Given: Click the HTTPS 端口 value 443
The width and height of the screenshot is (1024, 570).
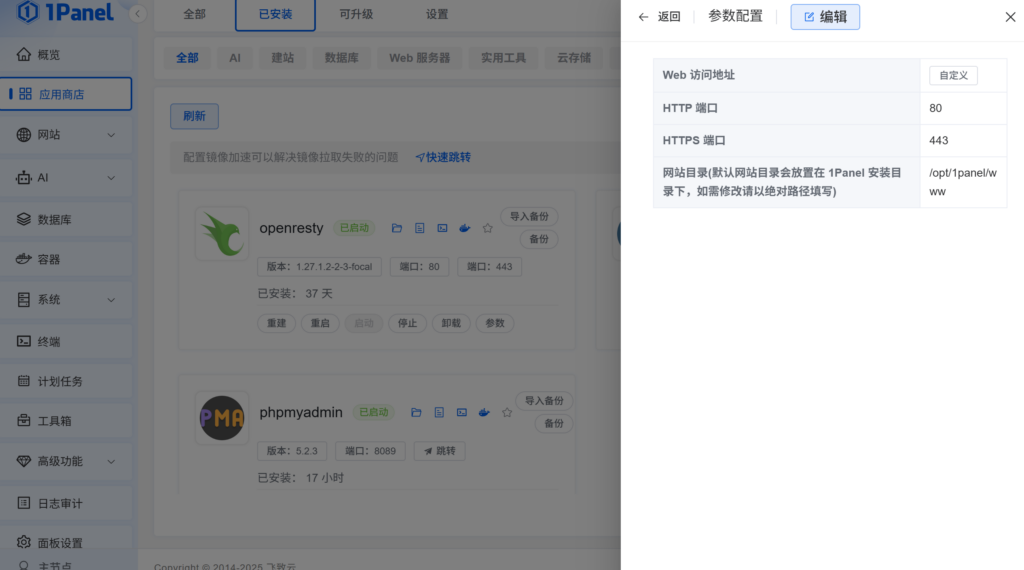Looking at the screenshot, I should click(938, 140).
